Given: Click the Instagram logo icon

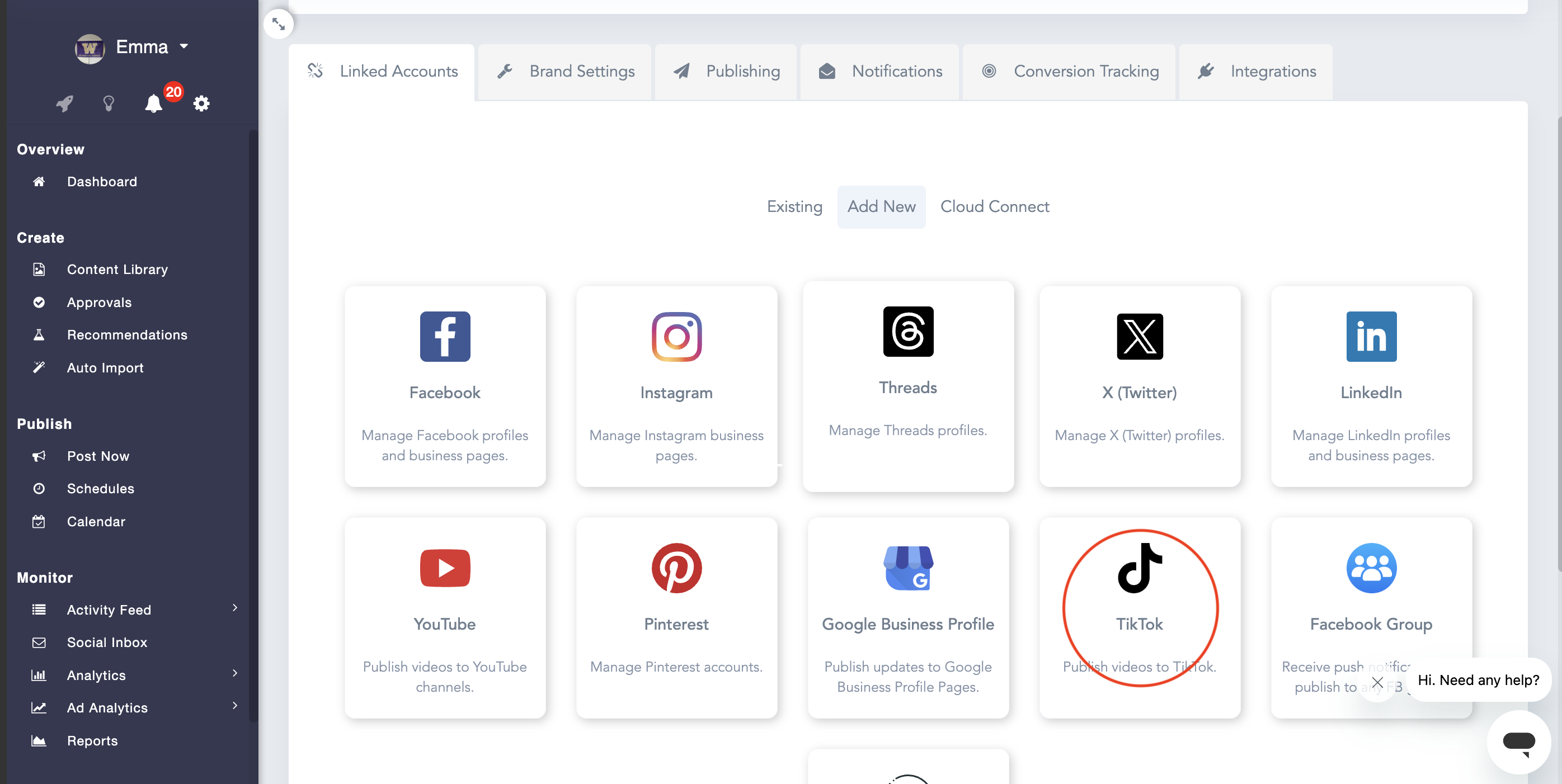Looking at the screenshot, I should coord(677,336).
